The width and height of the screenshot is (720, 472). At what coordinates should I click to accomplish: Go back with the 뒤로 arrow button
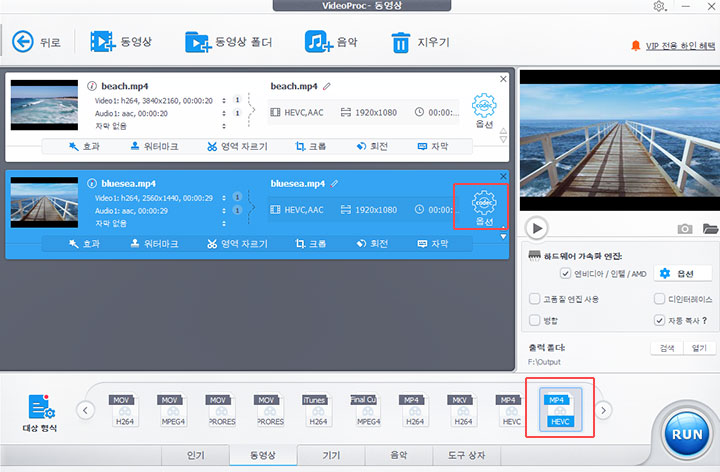pyautogui.click(x=36, y=42)
